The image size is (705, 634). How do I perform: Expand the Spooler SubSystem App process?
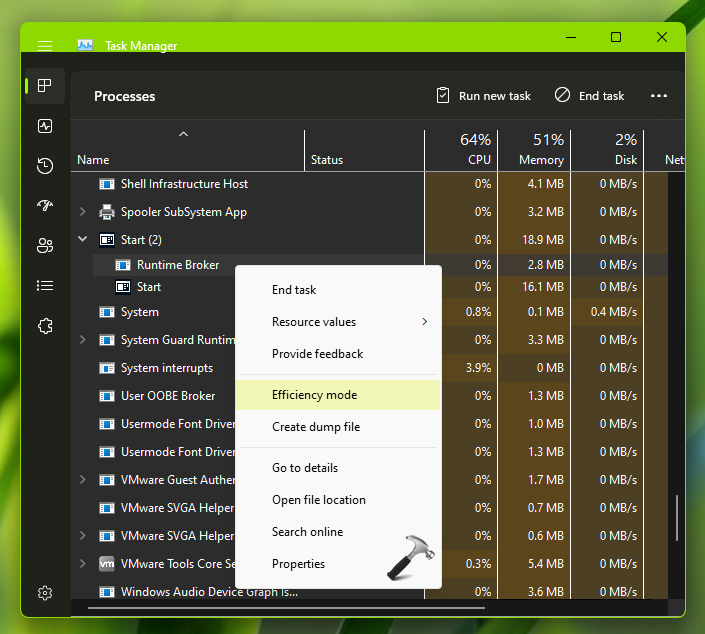(x=83, y=212)
